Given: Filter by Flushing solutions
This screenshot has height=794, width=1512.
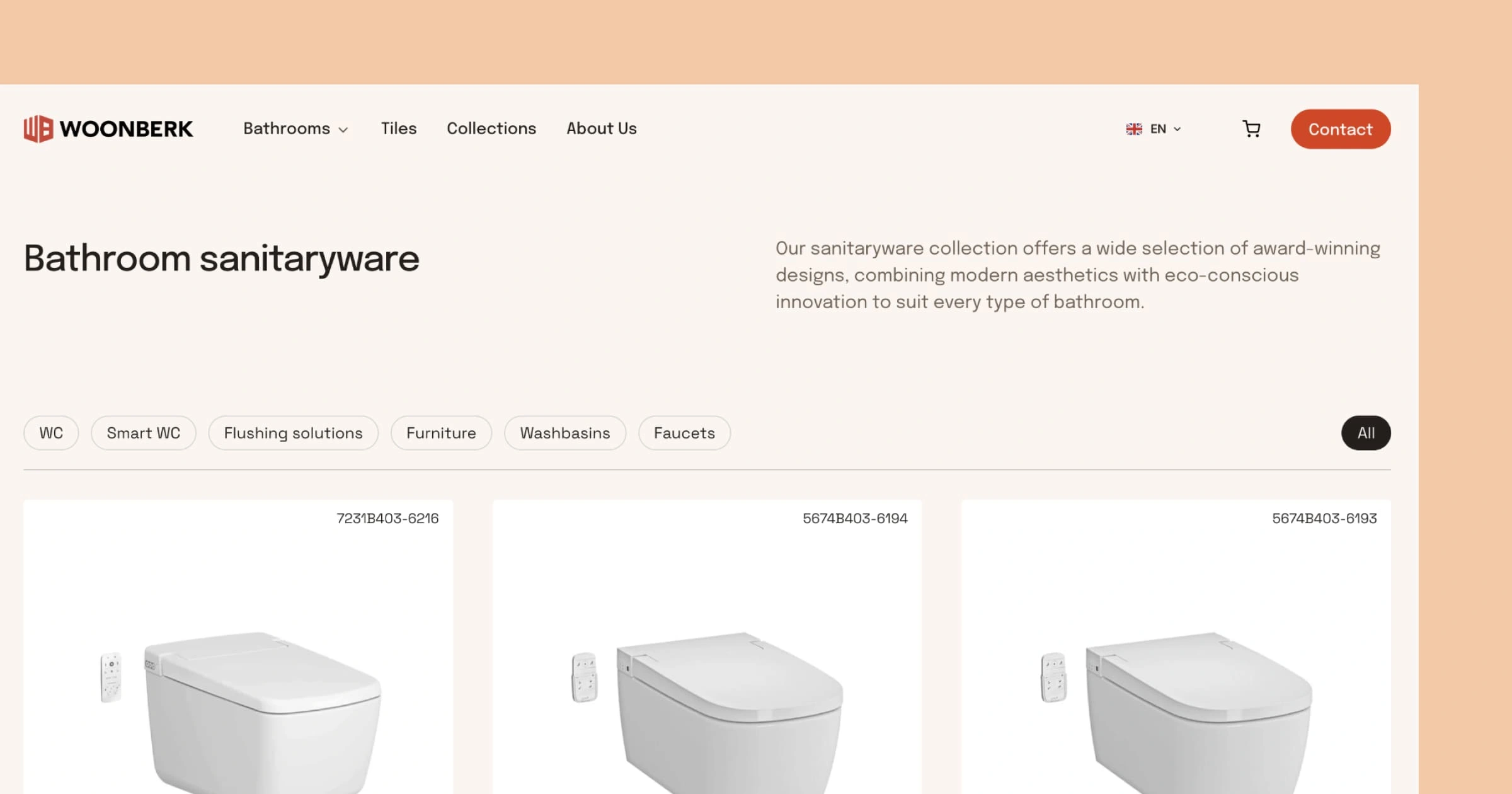Looking at the screenshot, I should pos(294,433).
